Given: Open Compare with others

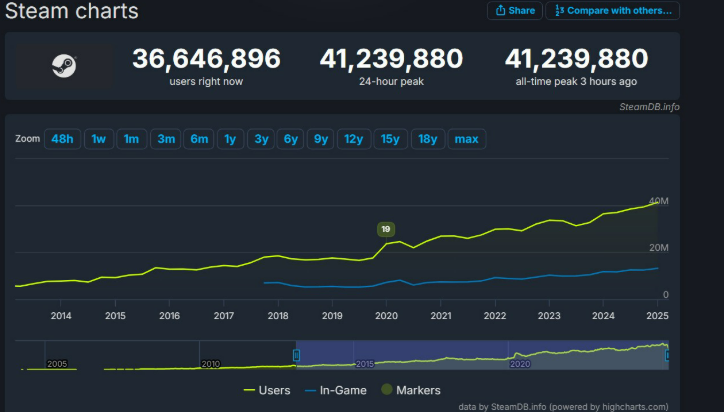Looking at the screenshot, I should click(612, 10).
